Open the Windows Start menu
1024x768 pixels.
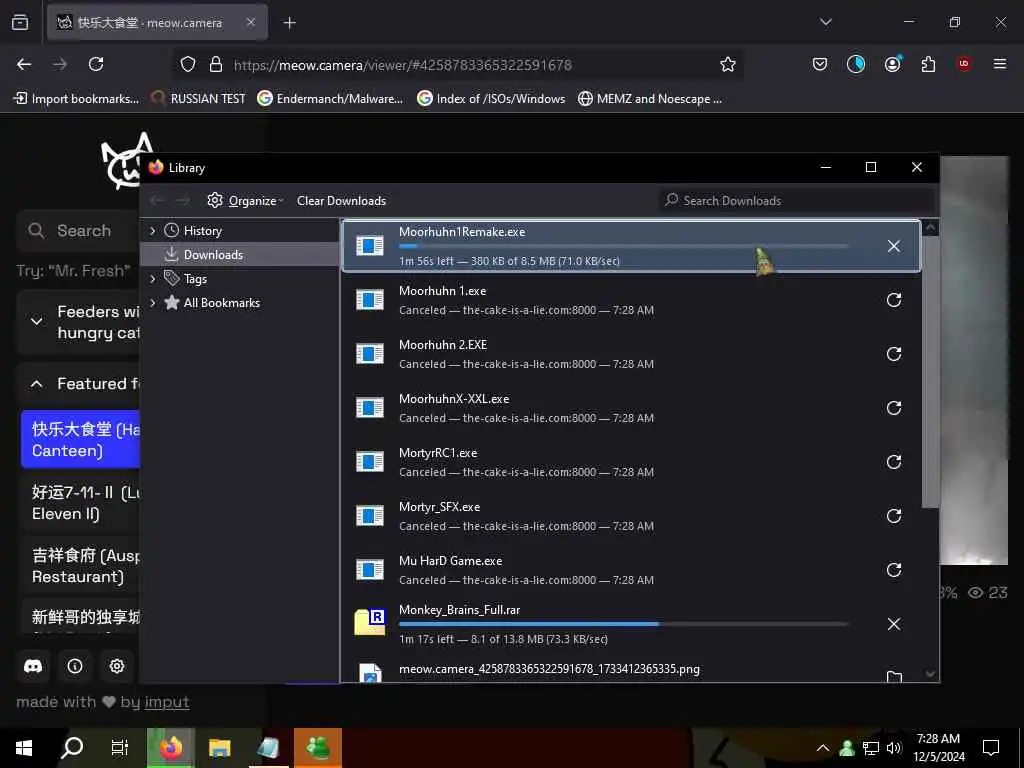pyautogui.click(x=24, y=748)
